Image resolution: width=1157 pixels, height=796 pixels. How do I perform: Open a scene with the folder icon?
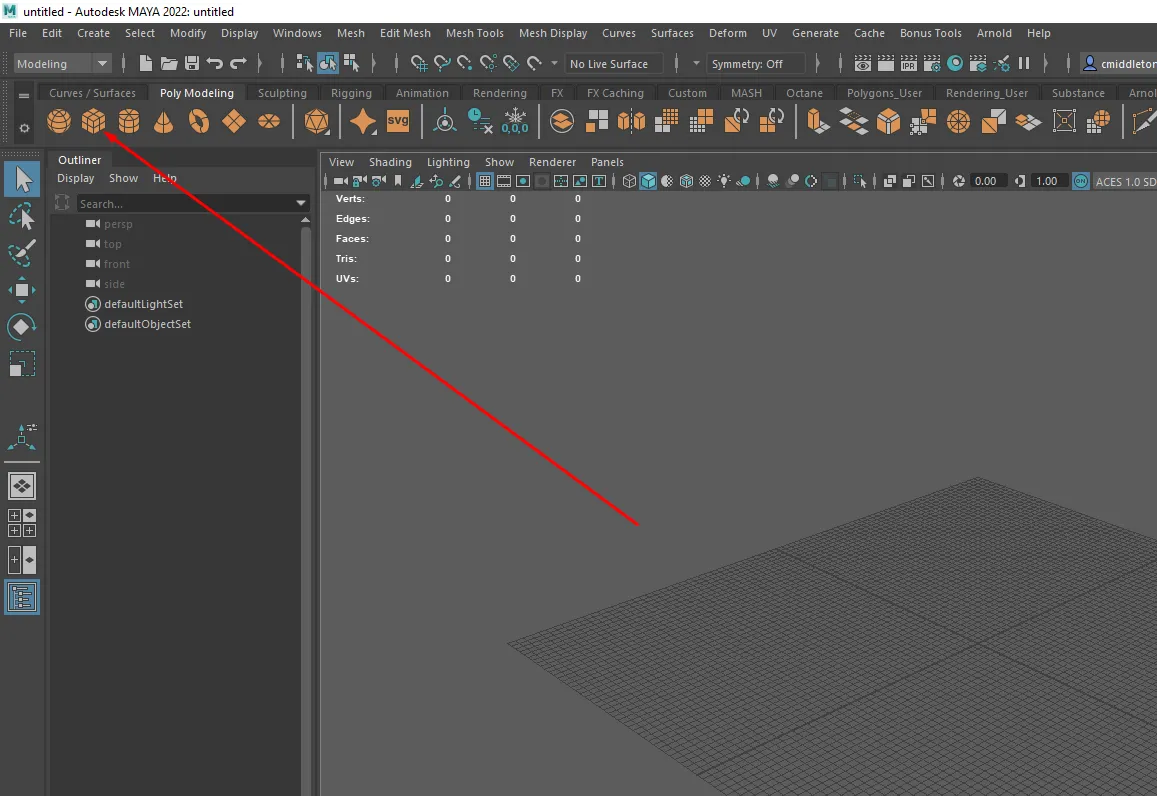click(x=169, y=63)
